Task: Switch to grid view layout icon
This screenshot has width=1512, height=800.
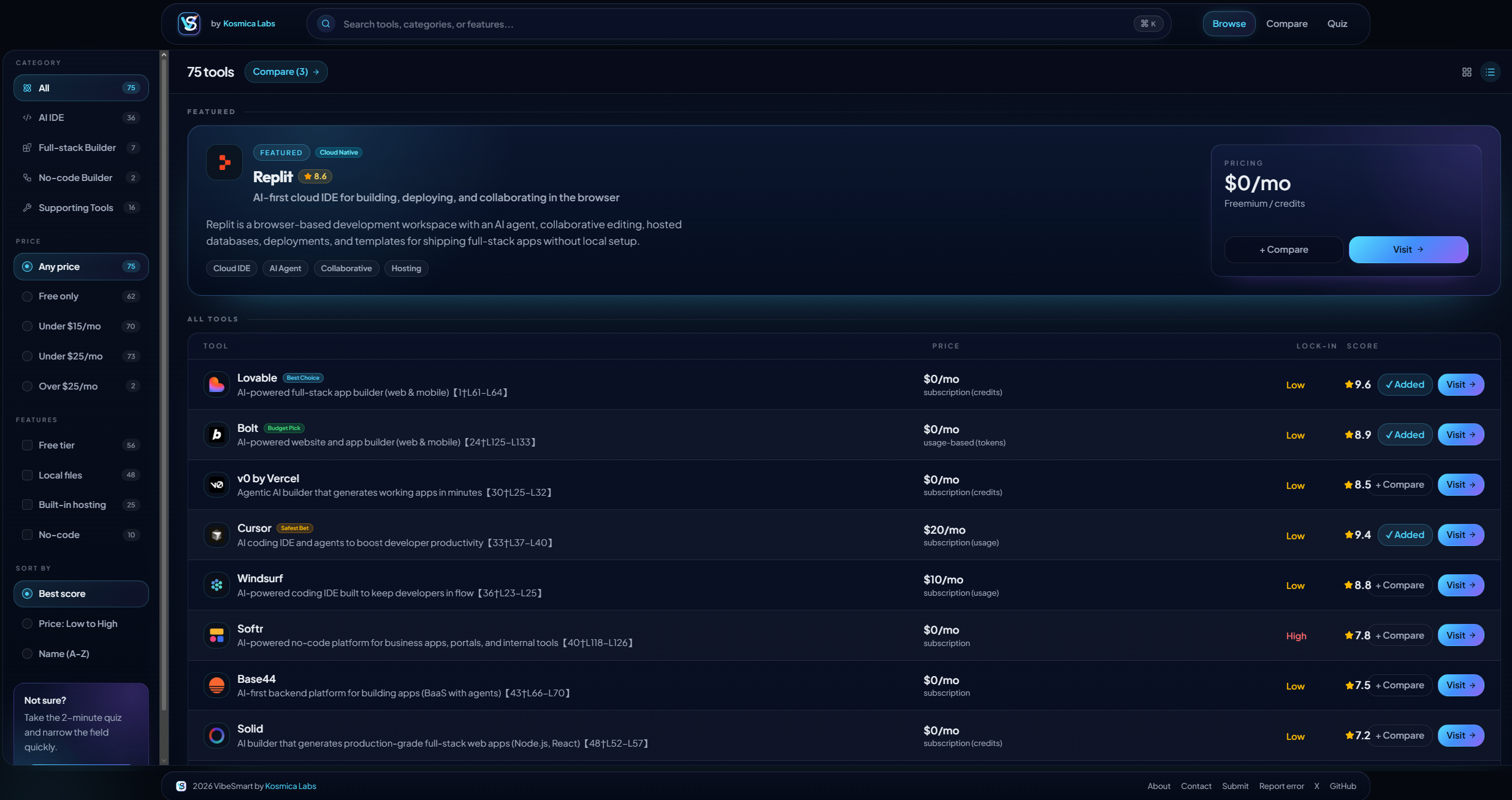Action: click(1467, 72)
